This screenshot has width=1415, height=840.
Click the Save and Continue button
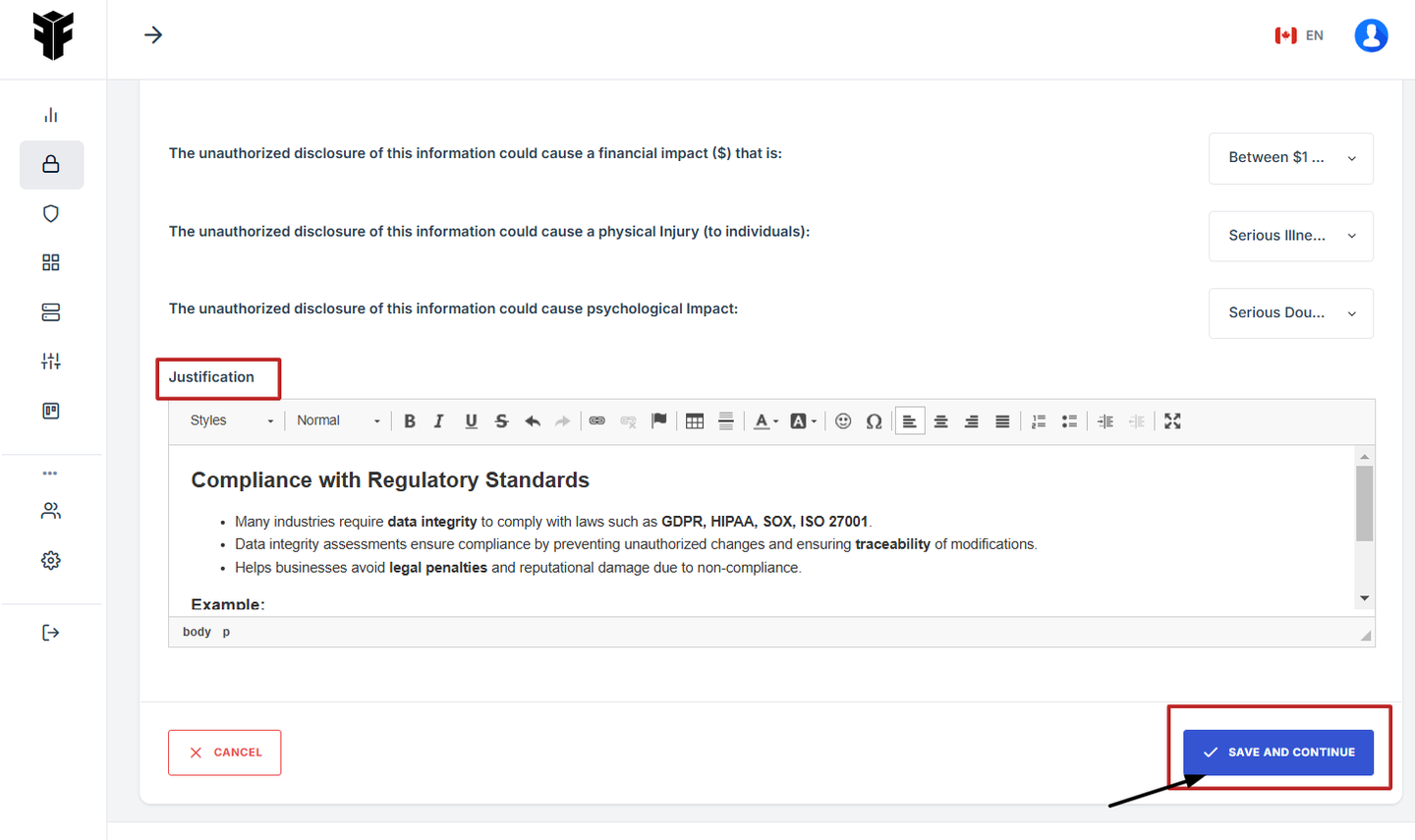click(x=1277, y=753)
